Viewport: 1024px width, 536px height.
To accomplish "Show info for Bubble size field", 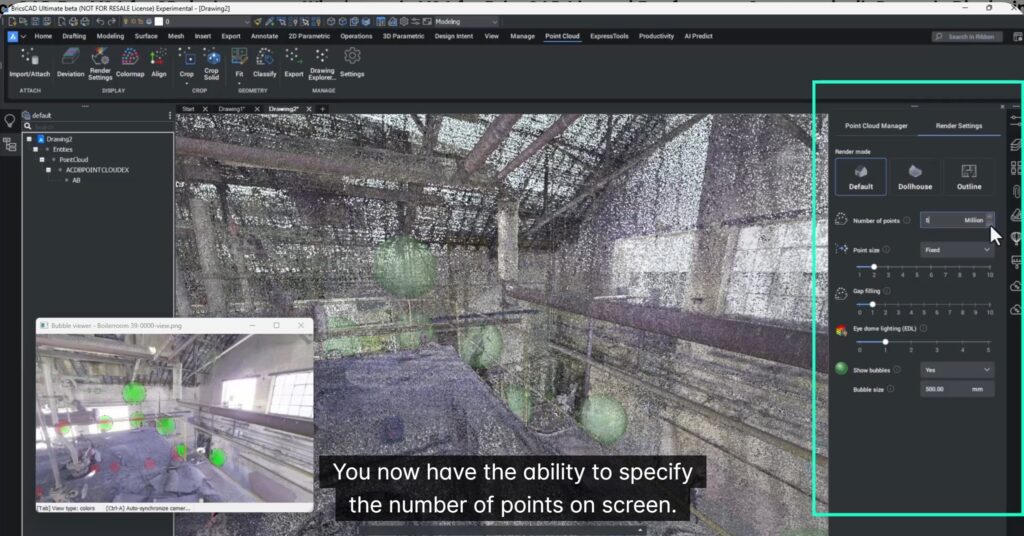I will pyautogui.click(x=890, y=389).
